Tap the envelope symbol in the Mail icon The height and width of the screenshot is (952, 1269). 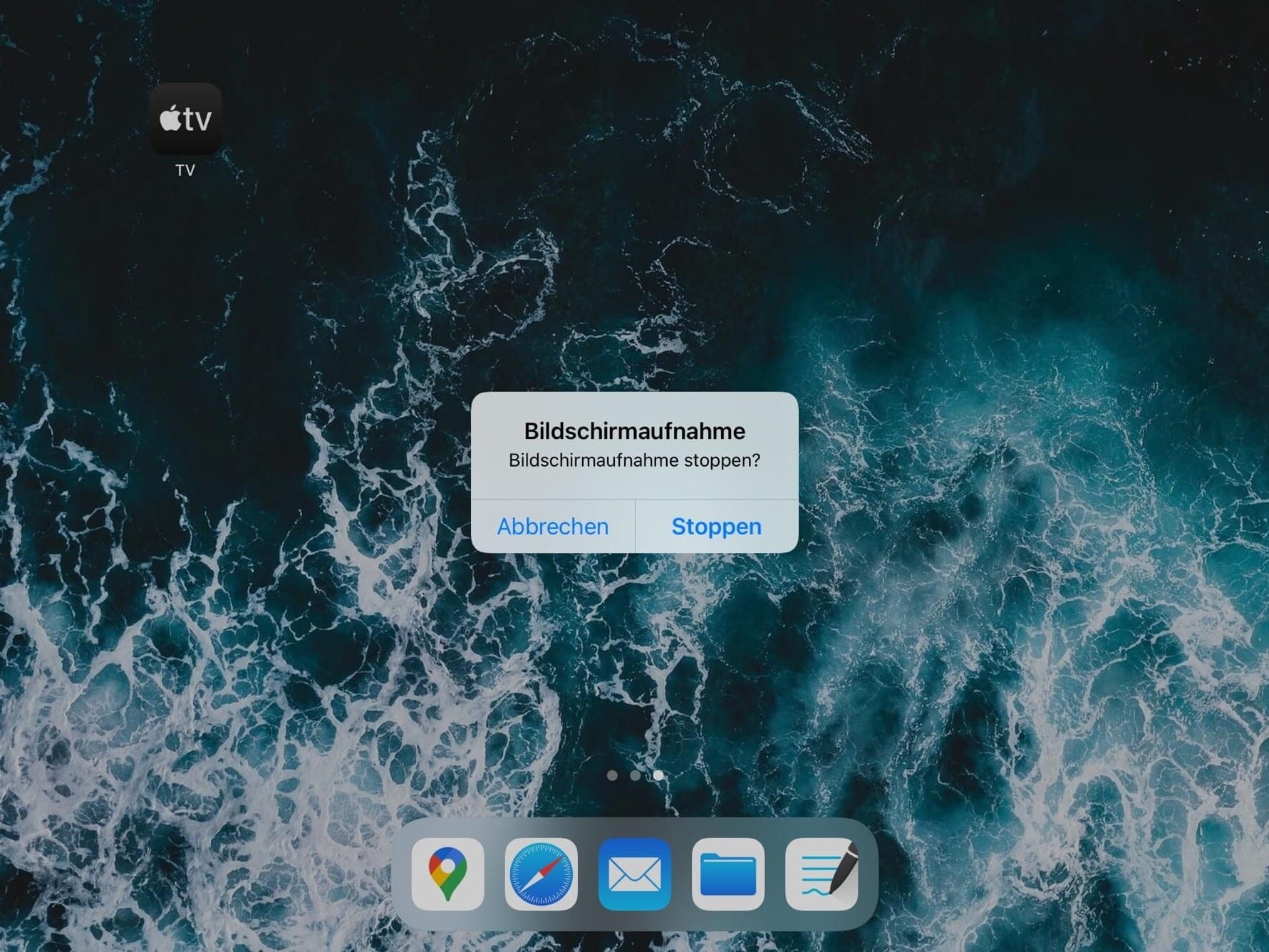[x=634, y=875]
